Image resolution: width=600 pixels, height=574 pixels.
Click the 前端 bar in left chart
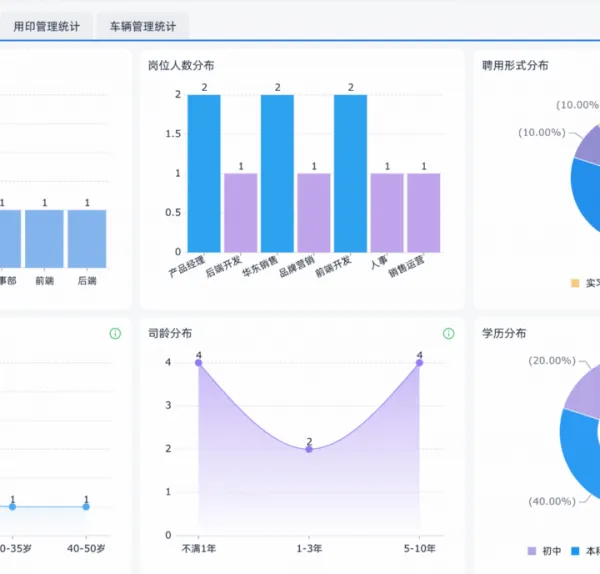click(44, 239)
